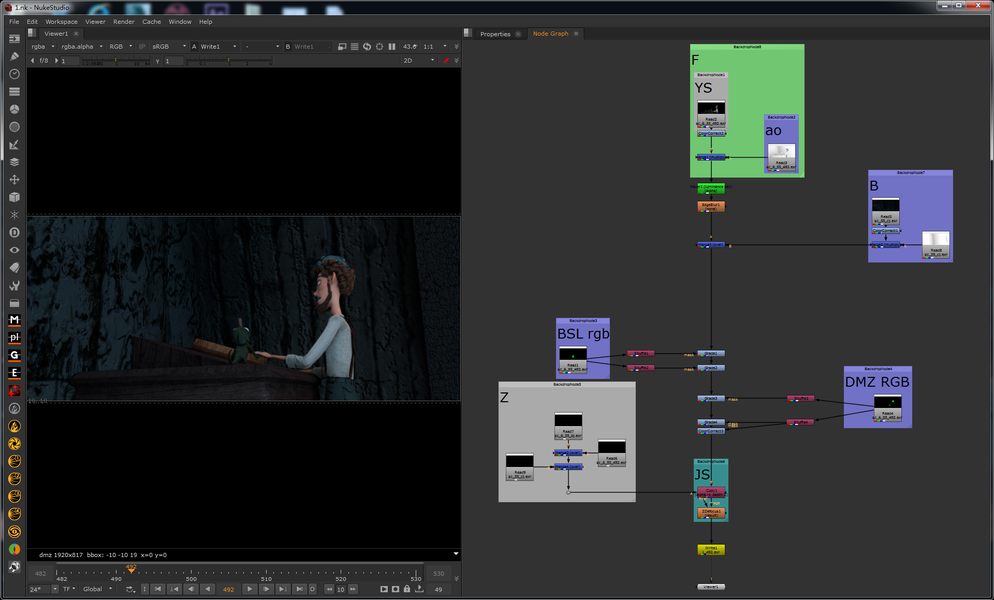
Task: Click the viewer refresh icon
Action: click(366, 46)
